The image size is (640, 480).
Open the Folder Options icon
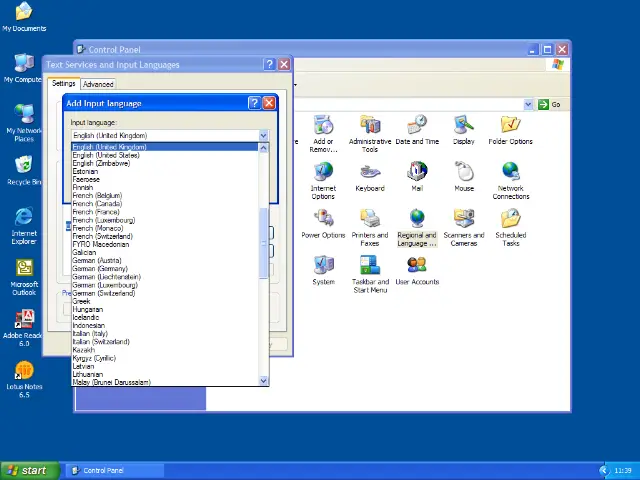510,127
